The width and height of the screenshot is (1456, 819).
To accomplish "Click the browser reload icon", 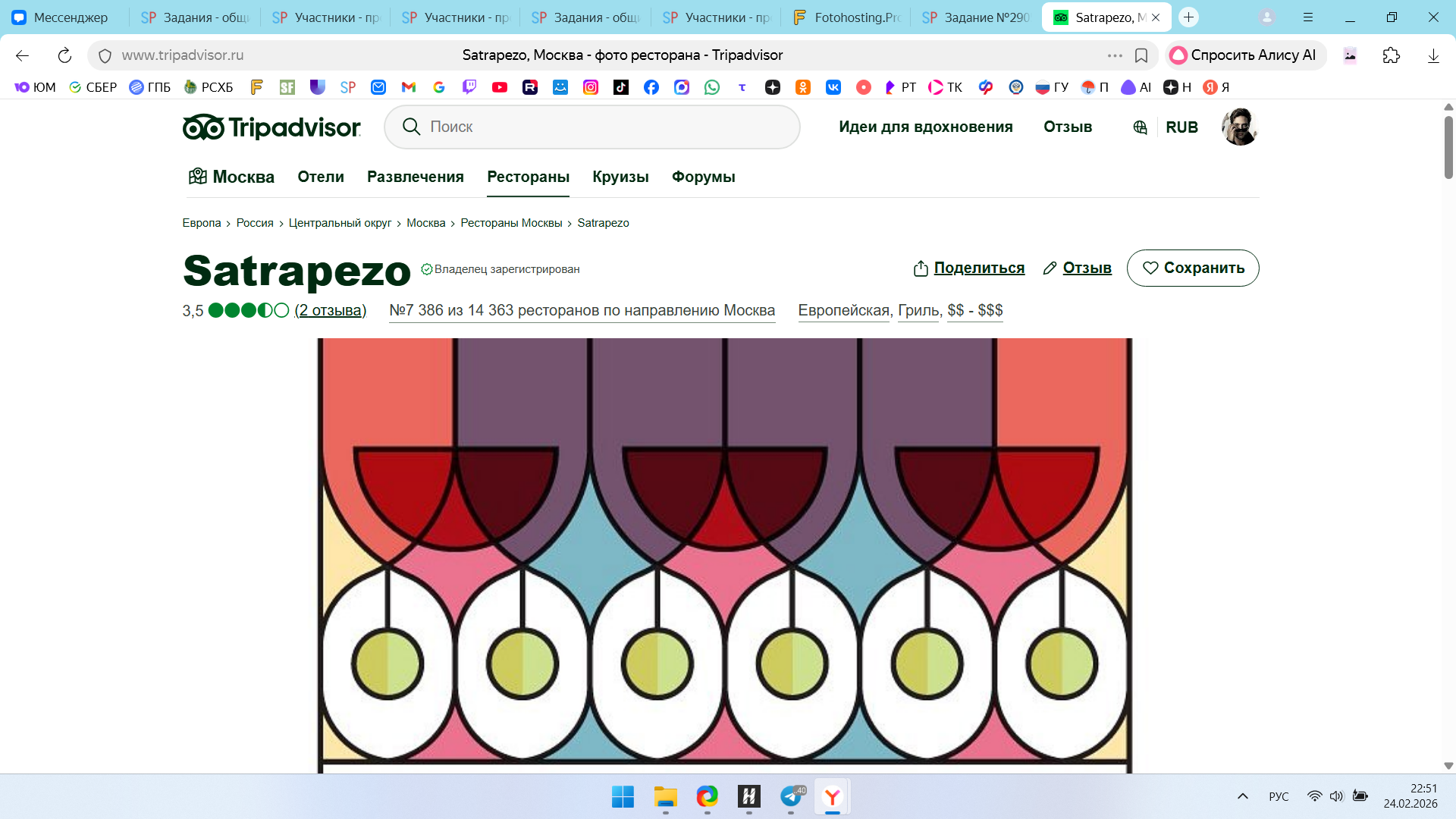I will [64, 55].
